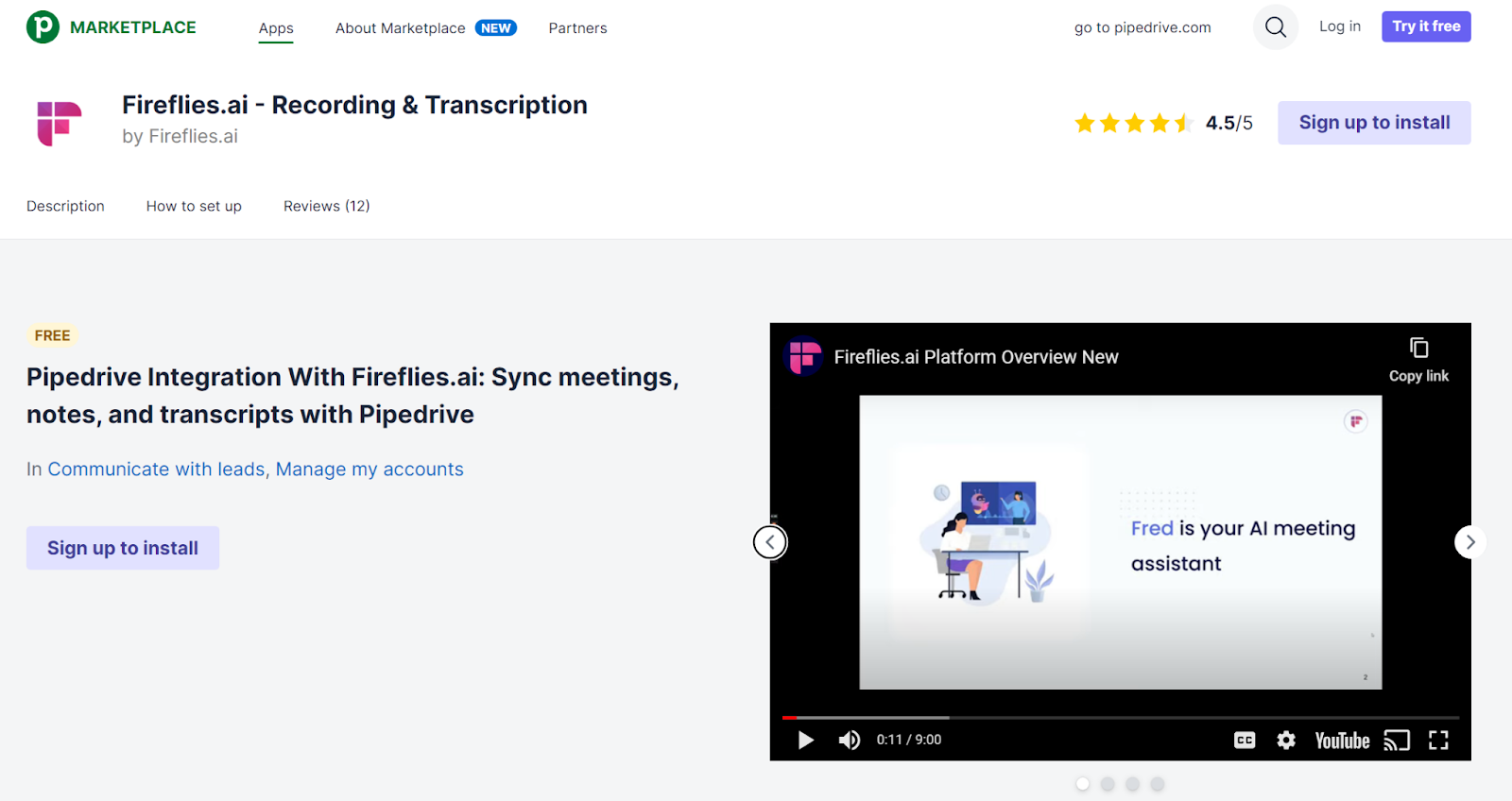This screenshot has width=1512, height=801.
Task: Select the third carousel dot indicator
Action: click(x=1132, y=784)
